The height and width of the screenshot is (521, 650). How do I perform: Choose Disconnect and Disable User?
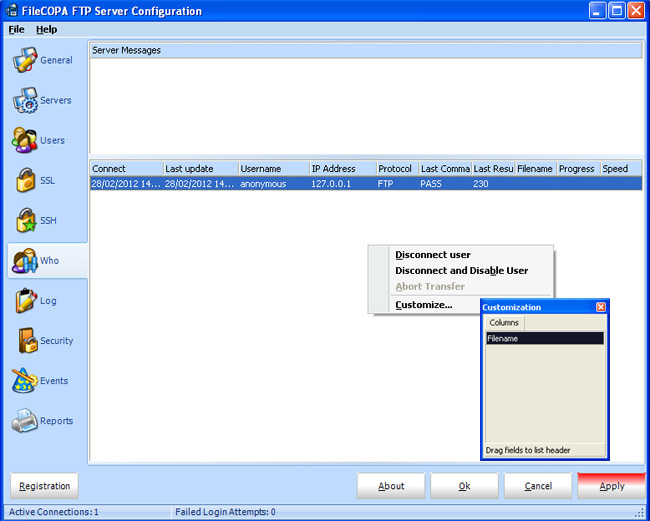click(461, 271)
